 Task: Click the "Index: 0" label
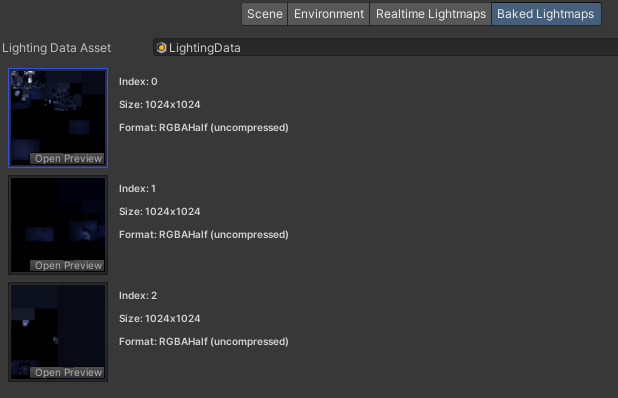pyautogui.click(x=138, y=82)
